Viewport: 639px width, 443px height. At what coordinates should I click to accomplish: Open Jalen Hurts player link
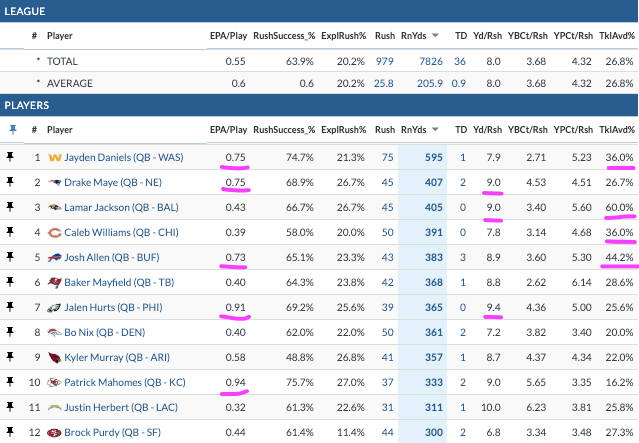(x=113, y=307)
